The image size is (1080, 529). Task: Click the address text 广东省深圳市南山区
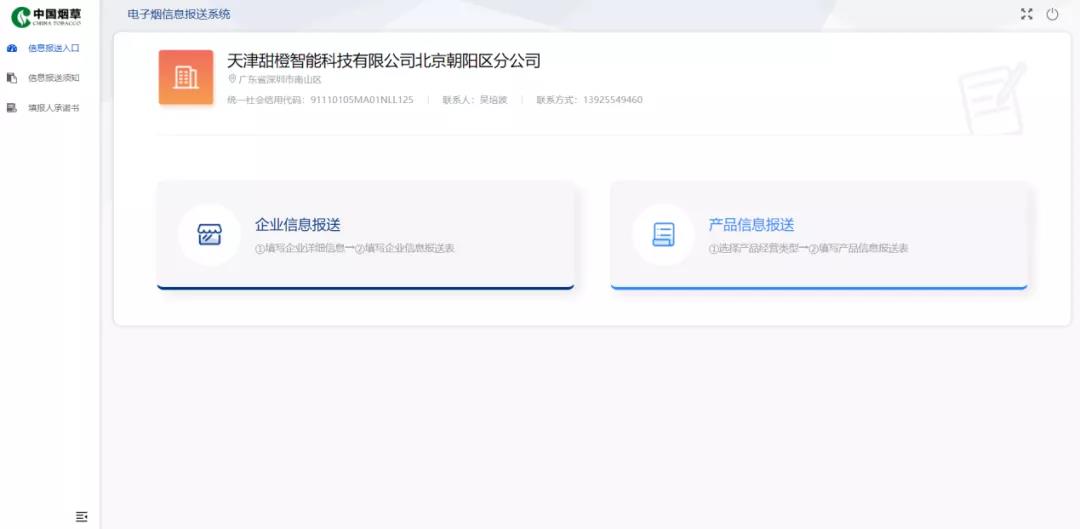[x=280, y=79]
